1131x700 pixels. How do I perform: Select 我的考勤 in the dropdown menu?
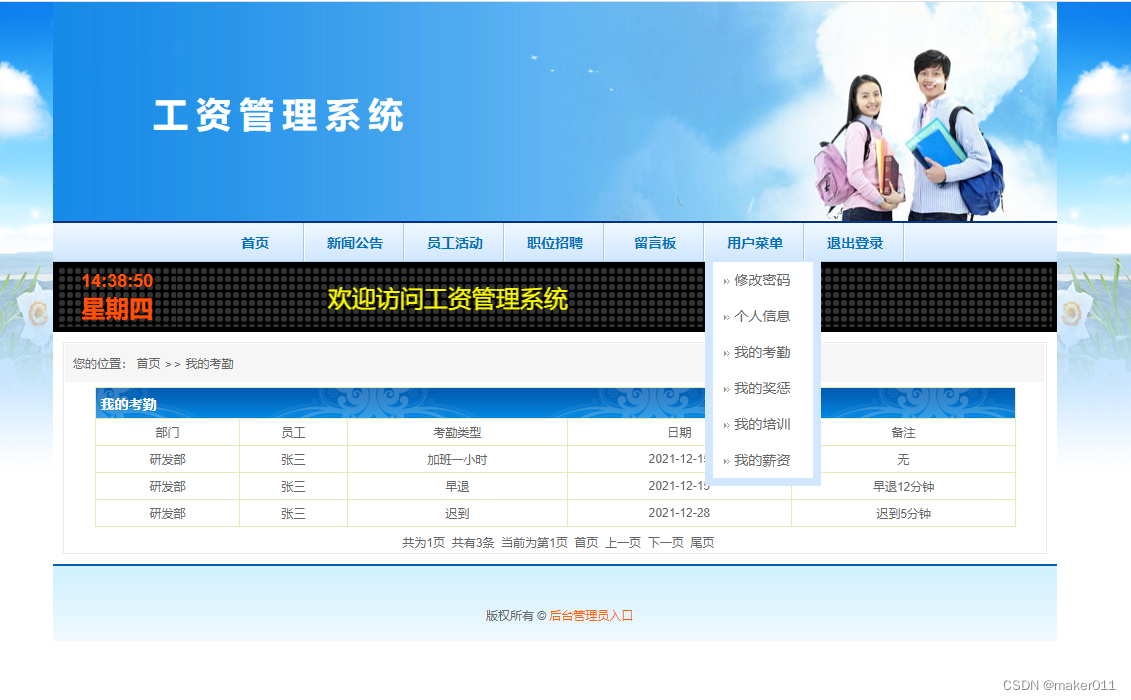pos(762,352)
